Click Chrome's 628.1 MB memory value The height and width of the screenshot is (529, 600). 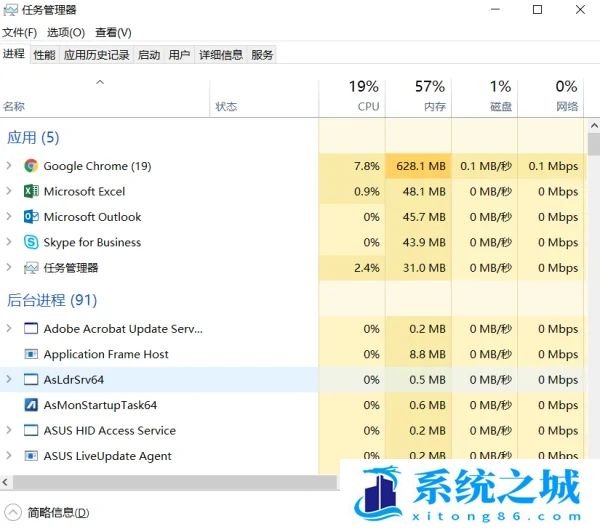pyautogui.click(x=421, y=166)
